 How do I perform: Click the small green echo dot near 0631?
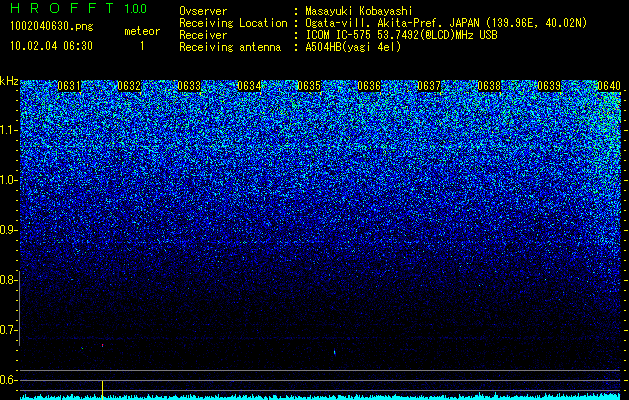pos(82,348)
